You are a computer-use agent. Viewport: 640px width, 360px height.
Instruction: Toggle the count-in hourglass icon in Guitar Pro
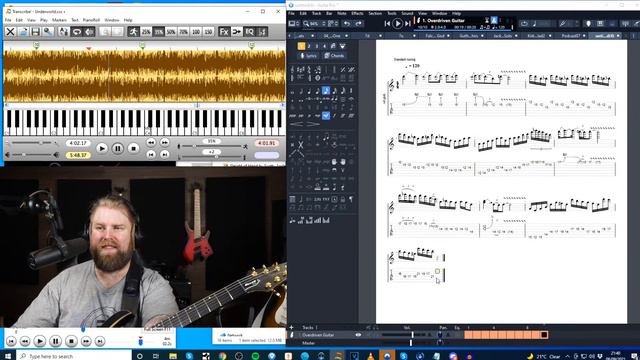[x=487, y=20]
